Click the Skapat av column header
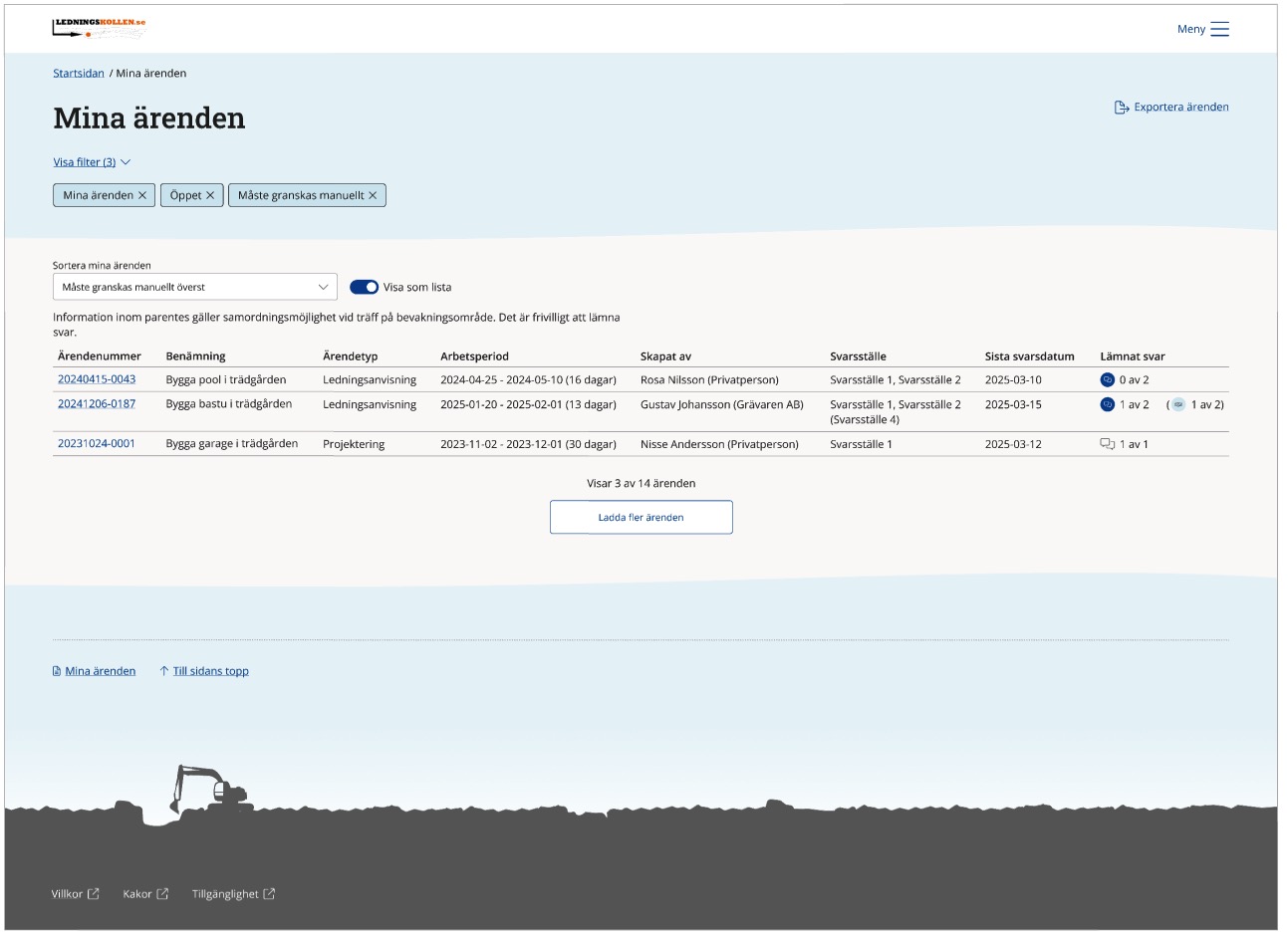The width and height of the screenshot is (1288, 935). coord(665,356)
